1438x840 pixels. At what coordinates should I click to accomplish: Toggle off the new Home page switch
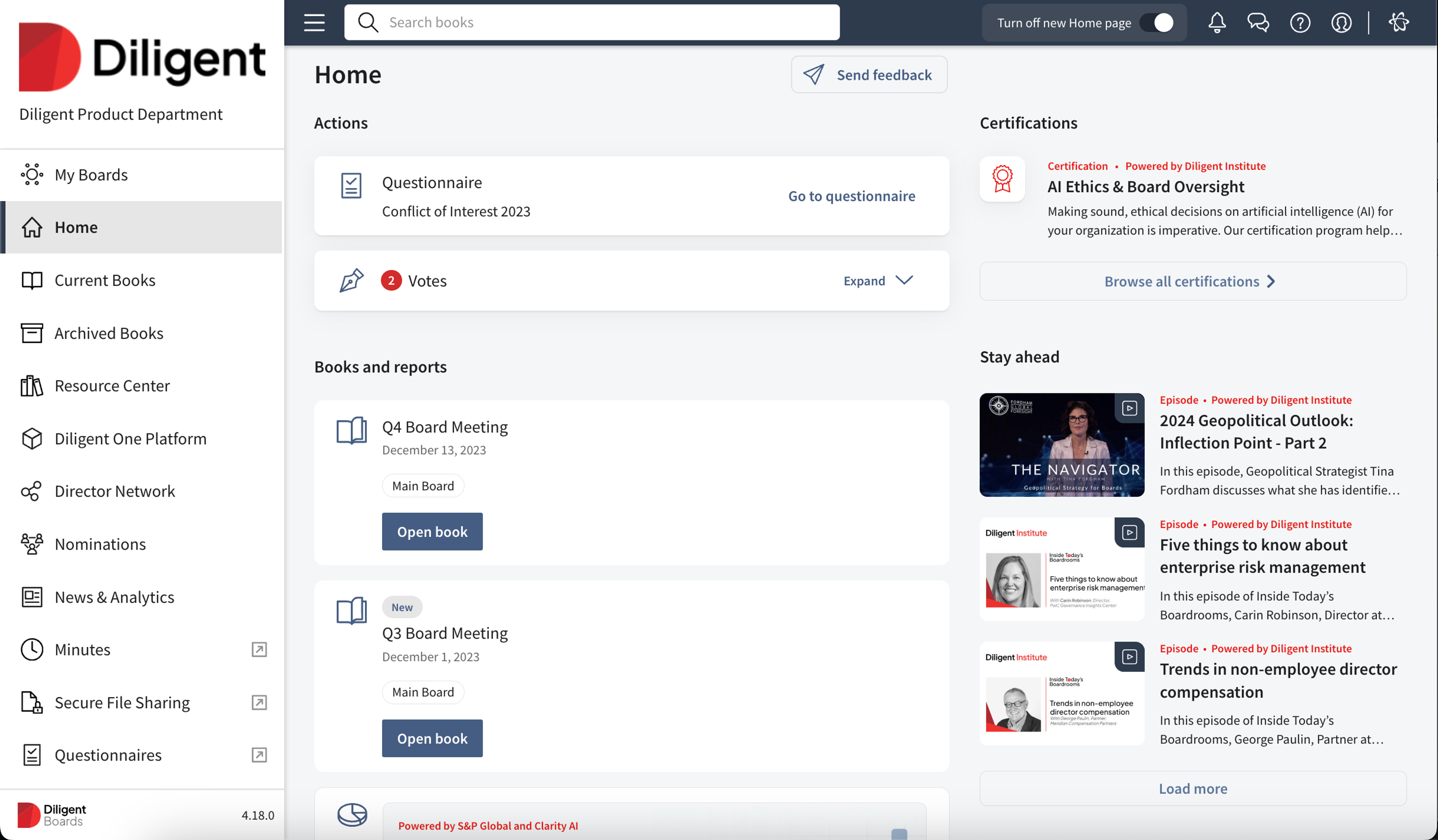click(1157, 23)
